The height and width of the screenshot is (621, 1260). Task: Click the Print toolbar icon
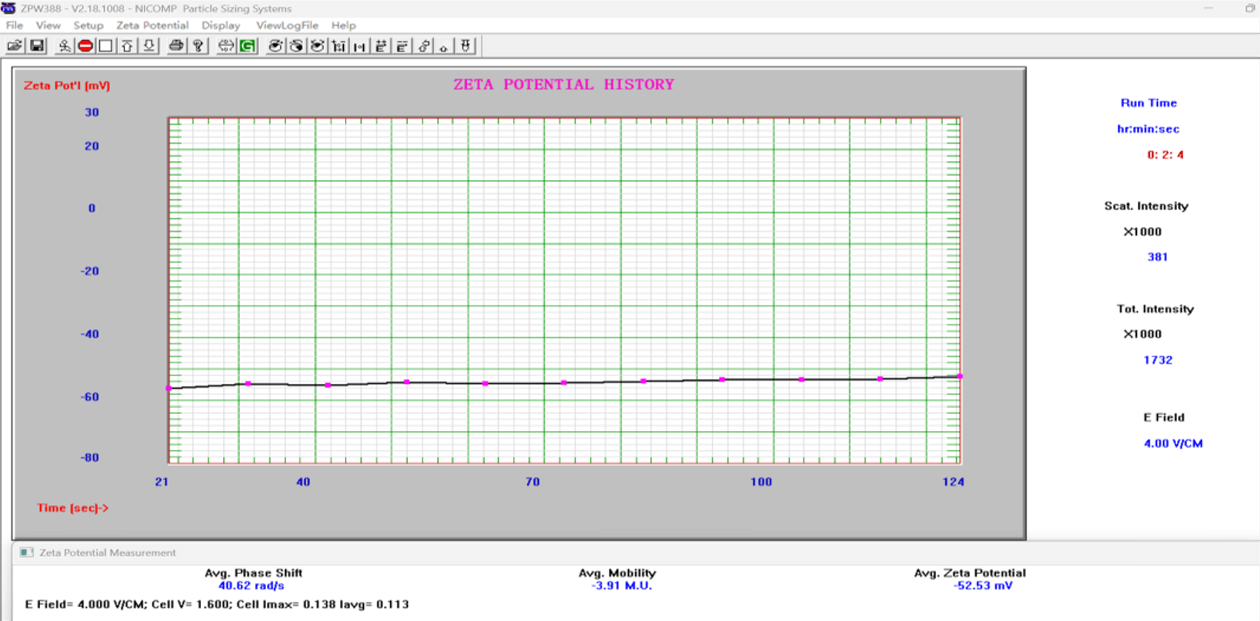(x=176, y=46)
